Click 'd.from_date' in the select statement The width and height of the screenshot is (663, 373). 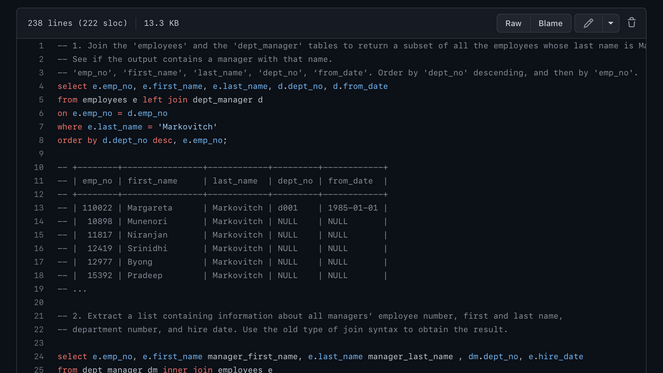pyautogui.click(x=360, y=86)
